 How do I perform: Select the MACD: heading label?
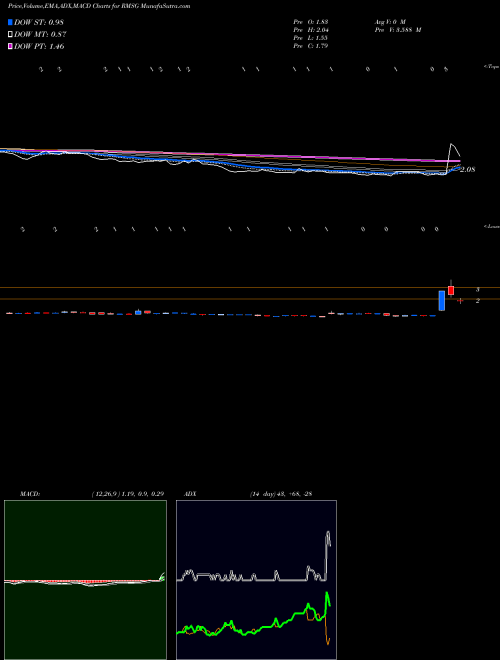[30, 494]
